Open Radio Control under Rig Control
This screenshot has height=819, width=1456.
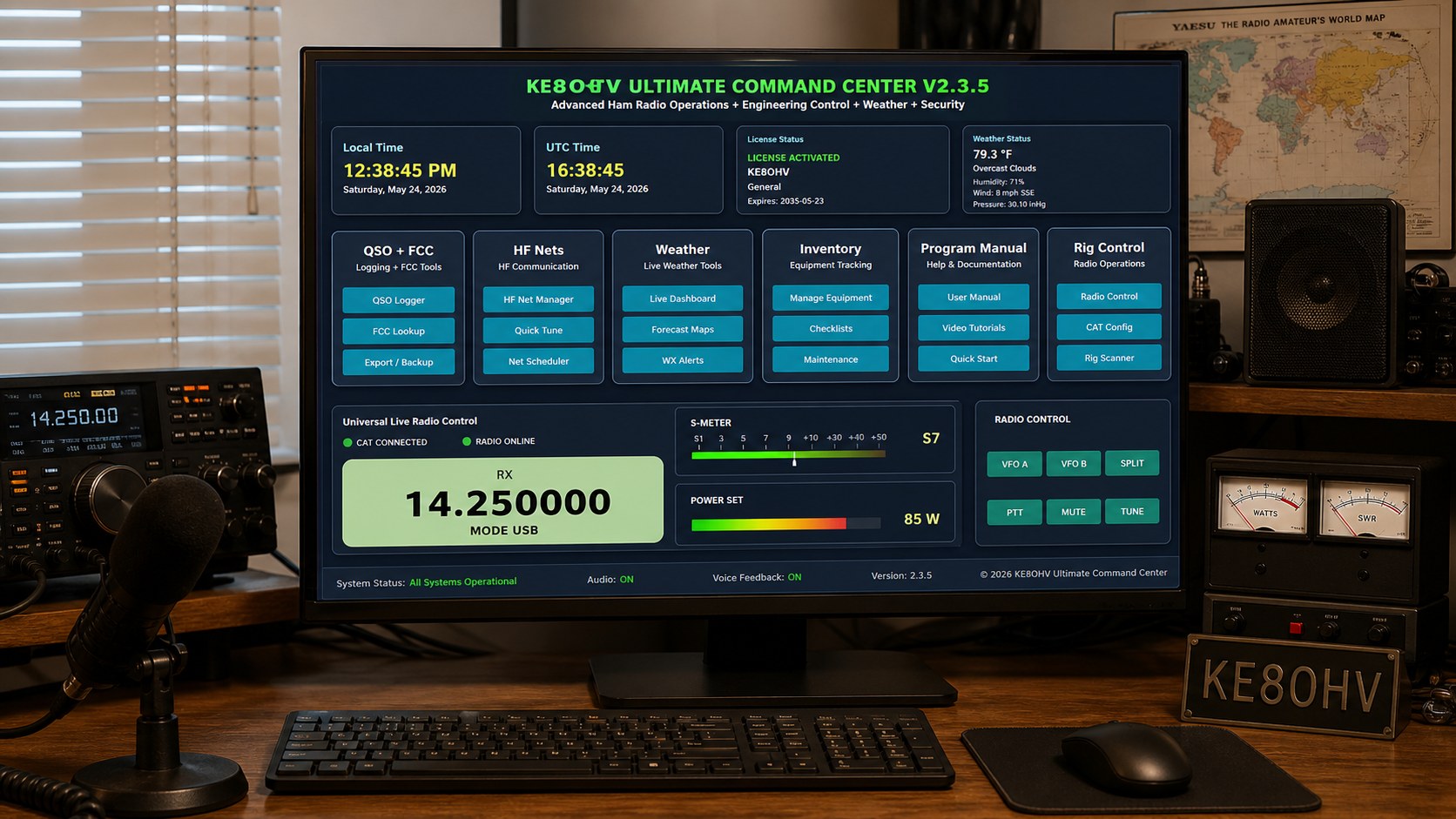click(x=1109, y=296)
